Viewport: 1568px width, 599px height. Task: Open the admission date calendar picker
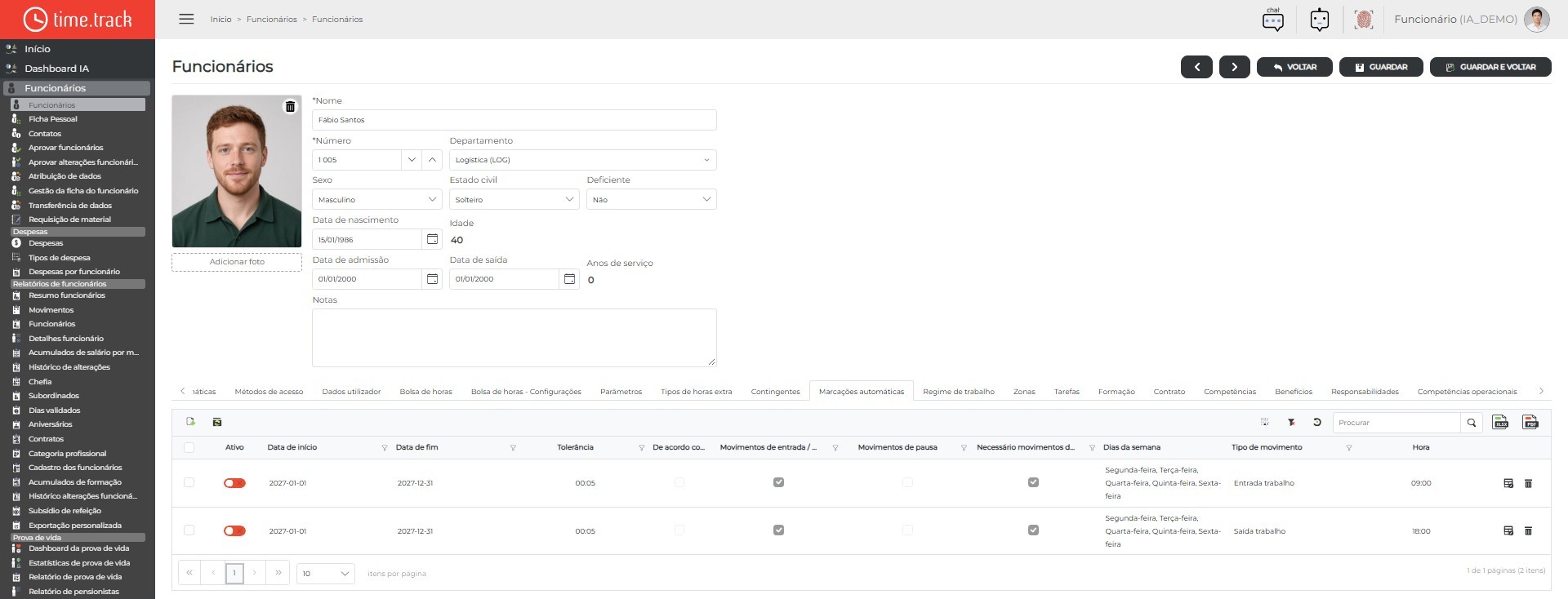tap(433, 279)
